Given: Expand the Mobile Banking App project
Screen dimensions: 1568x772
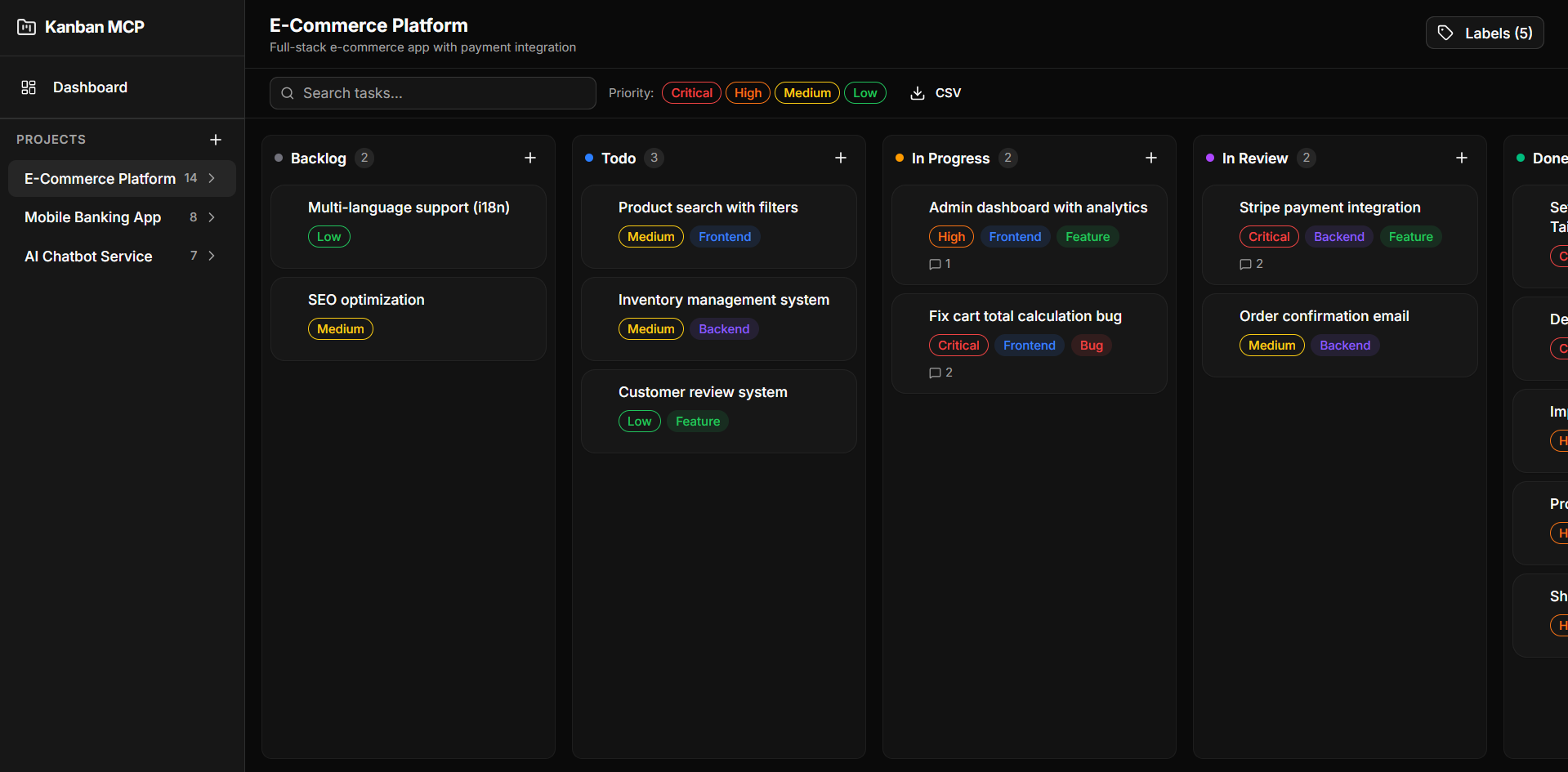Looking at the screenshot, I should click(212, 217).
